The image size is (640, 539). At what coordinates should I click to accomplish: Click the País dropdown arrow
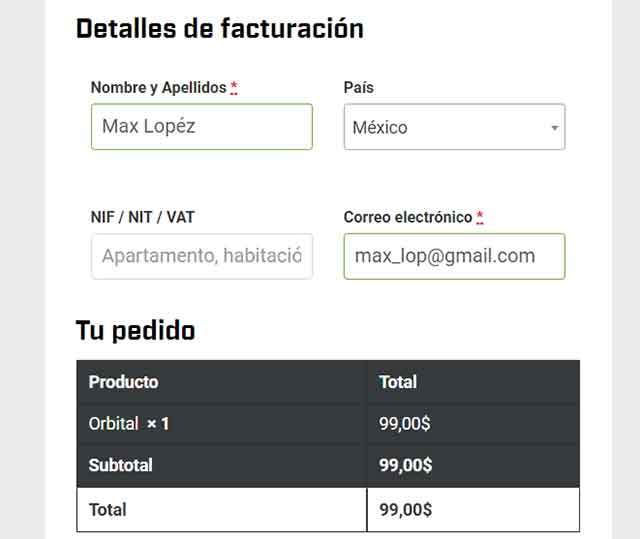coord(554,128)
